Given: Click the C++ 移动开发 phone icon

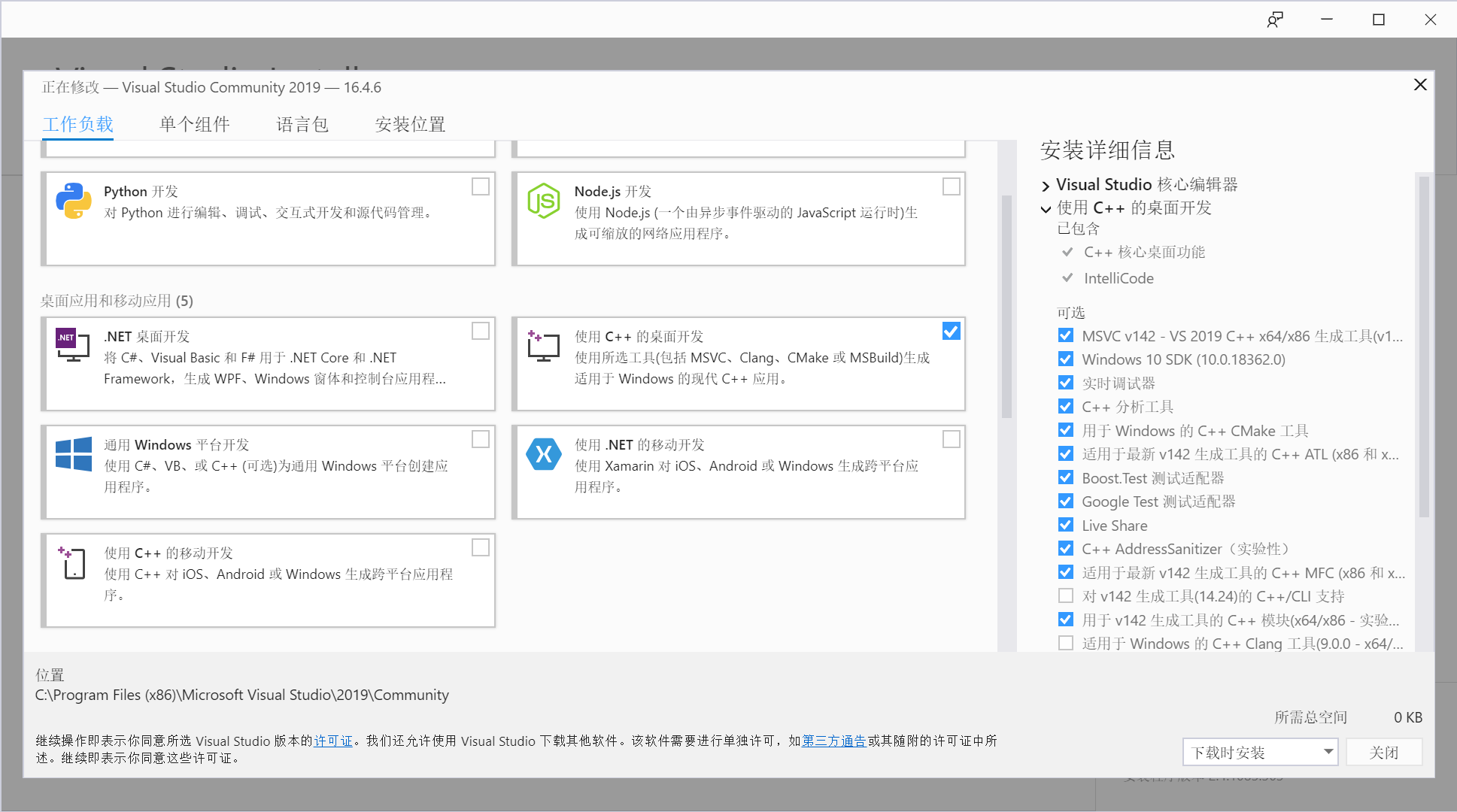Looking at the screenshot, I should click(x=72, y=562).
